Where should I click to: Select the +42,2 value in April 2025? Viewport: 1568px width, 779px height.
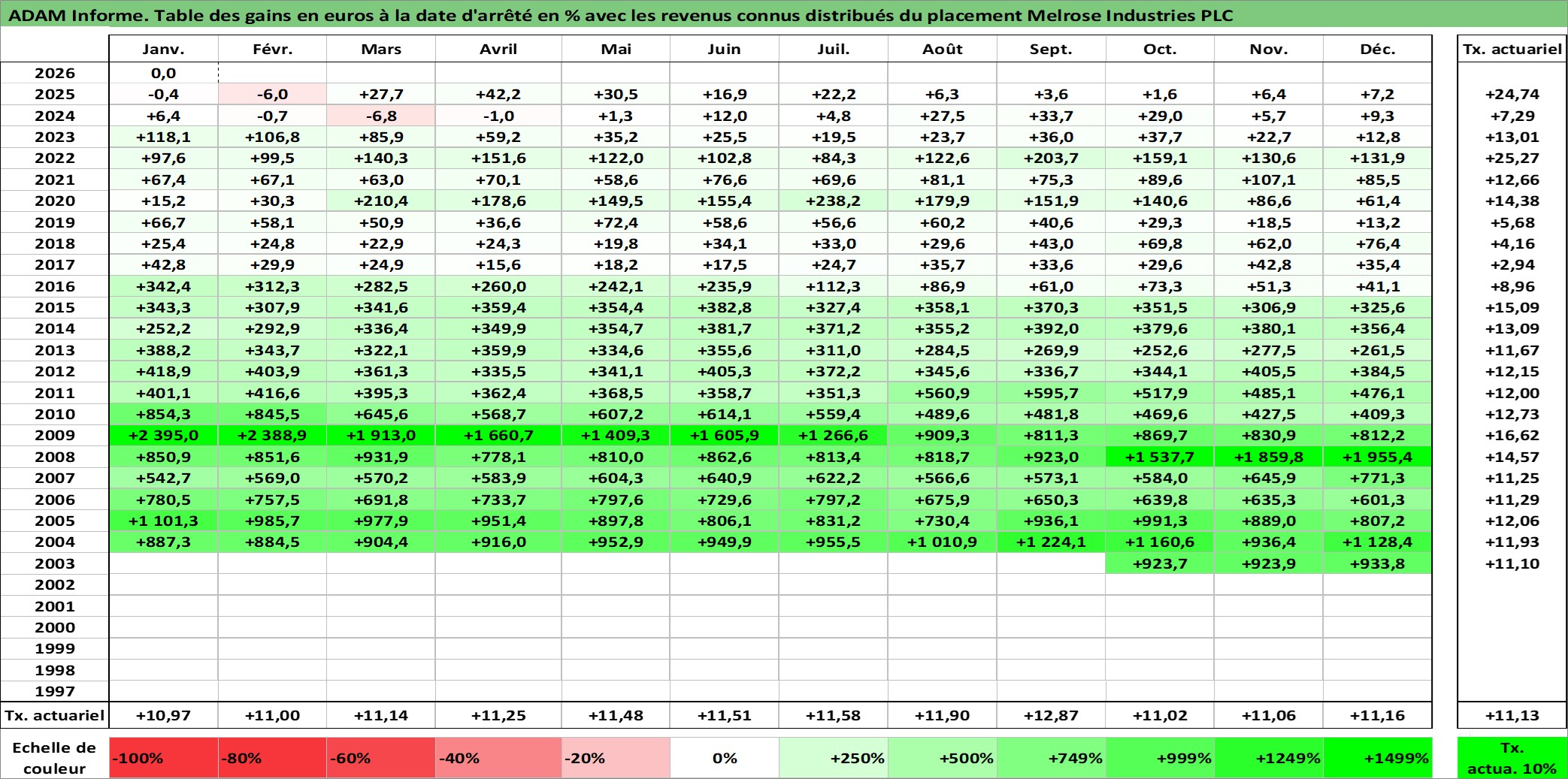(x=498, y=94)
